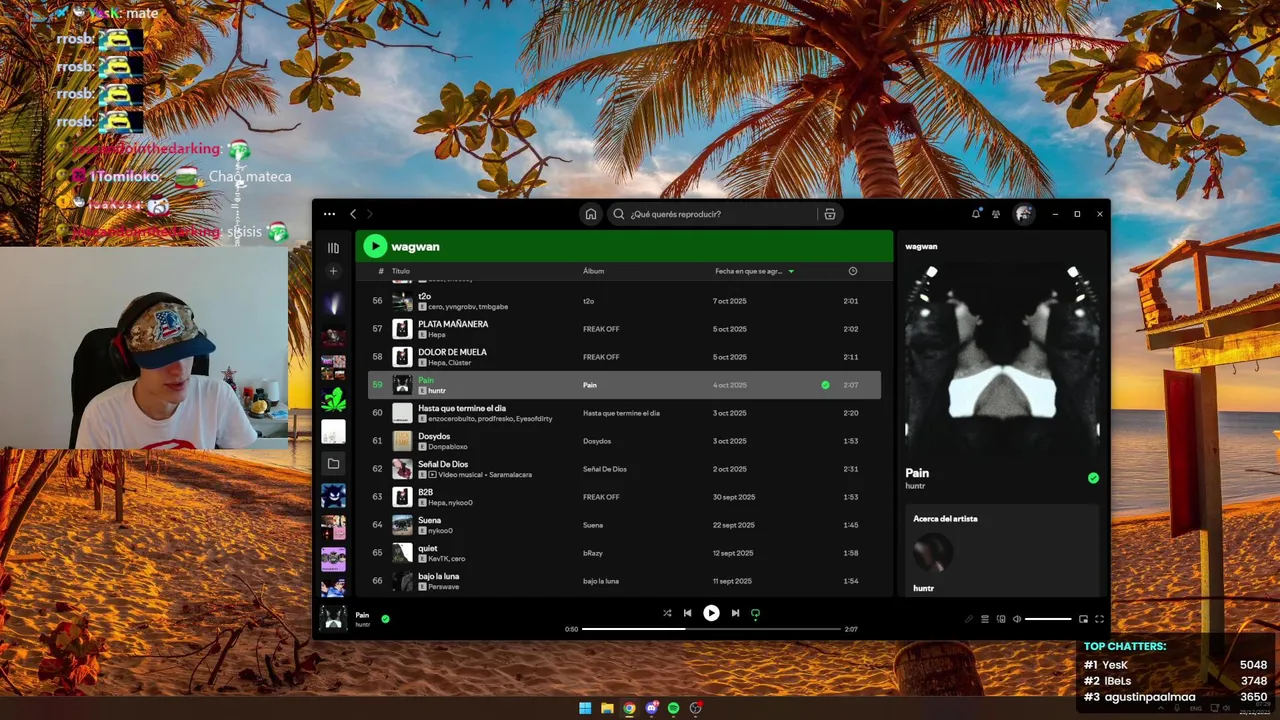
Task: Sort by Título column header
Action: (x=401, y=271)
